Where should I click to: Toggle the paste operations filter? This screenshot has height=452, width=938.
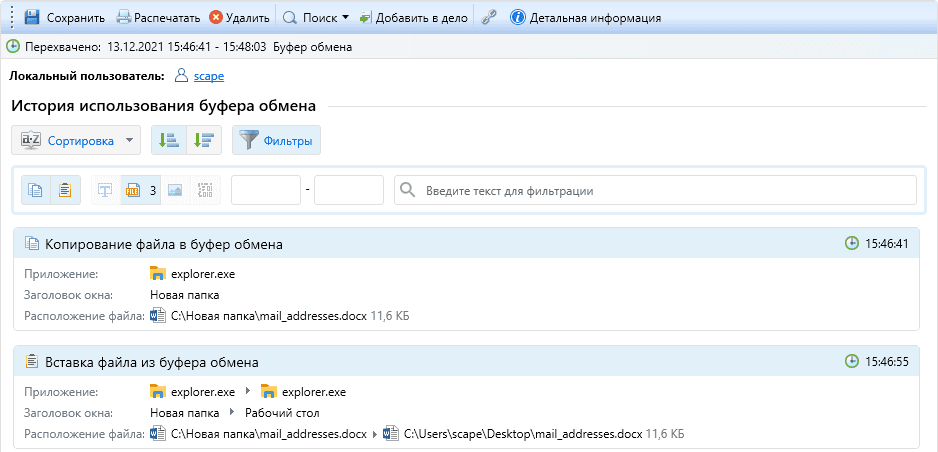point(65,190)
